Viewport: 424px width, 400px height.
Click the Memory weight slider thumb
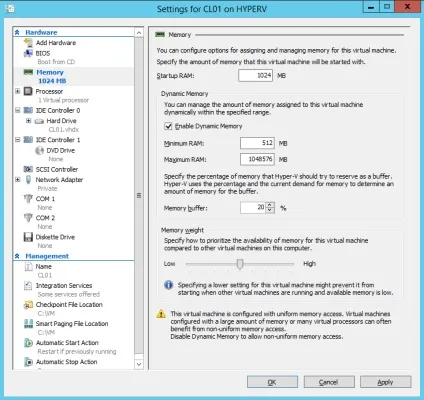[240, 264]
